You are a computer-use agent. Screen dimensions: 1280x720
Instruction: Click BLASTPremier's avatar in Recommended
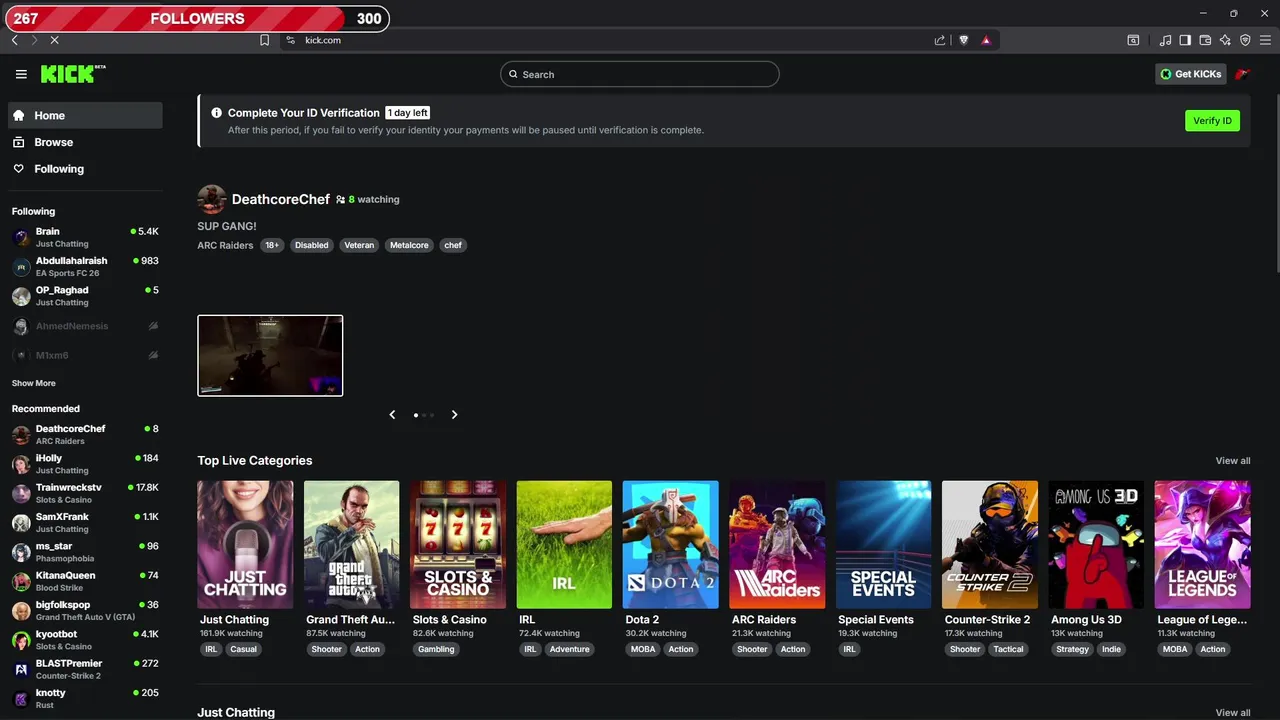pyautogui.click(x=21, y=669)
